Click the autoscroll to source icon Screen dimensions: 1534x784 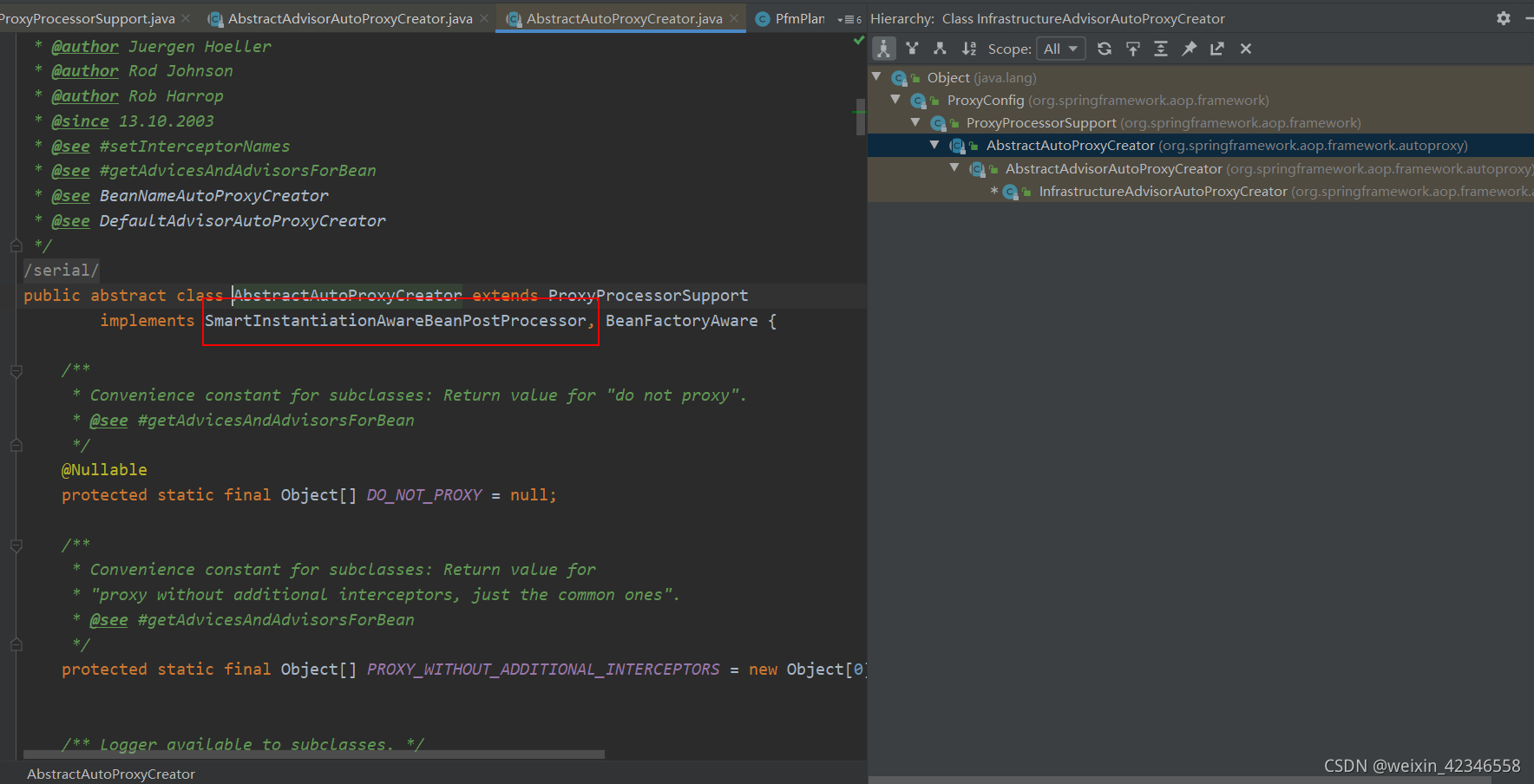pos(1133,49)
